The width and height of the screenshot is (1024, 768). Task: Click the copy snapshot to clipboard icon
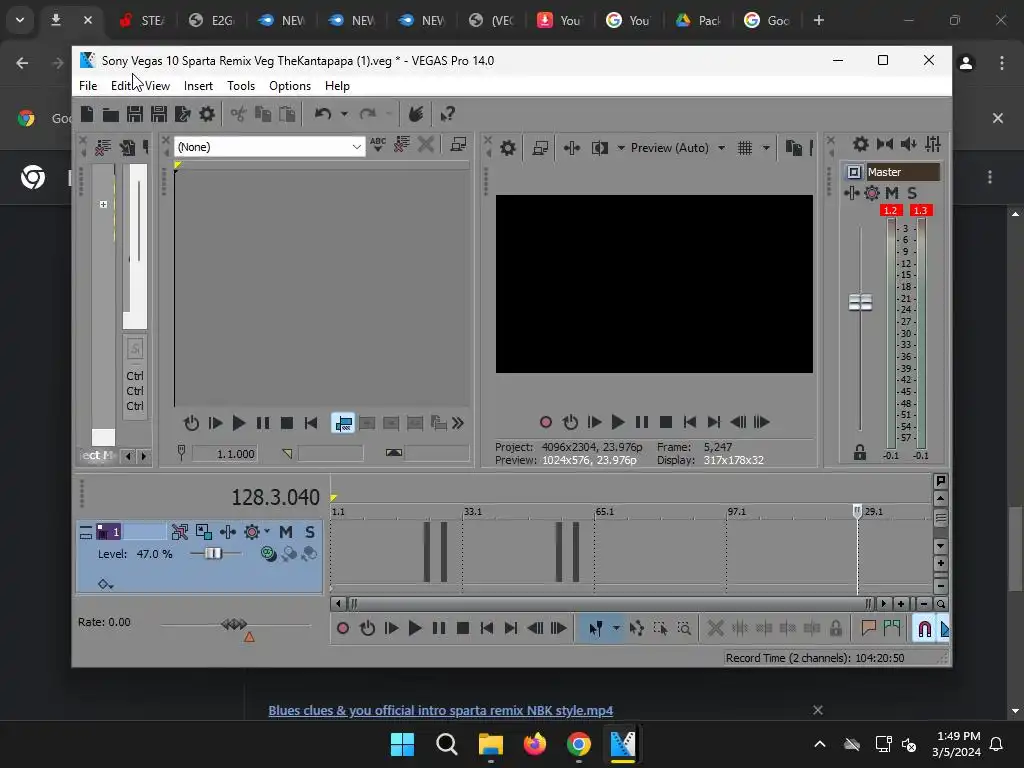(793, 148)
